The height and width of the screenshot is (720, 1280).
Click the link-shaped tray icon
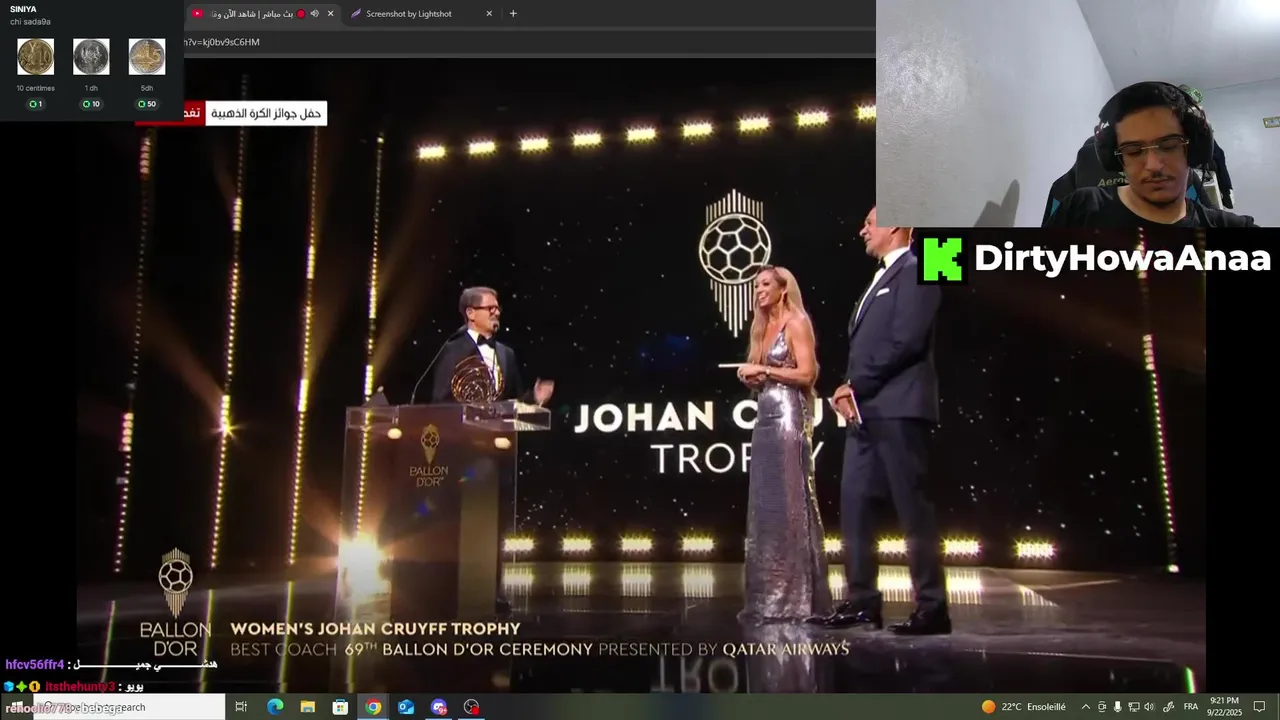[x=1169, y=707]
